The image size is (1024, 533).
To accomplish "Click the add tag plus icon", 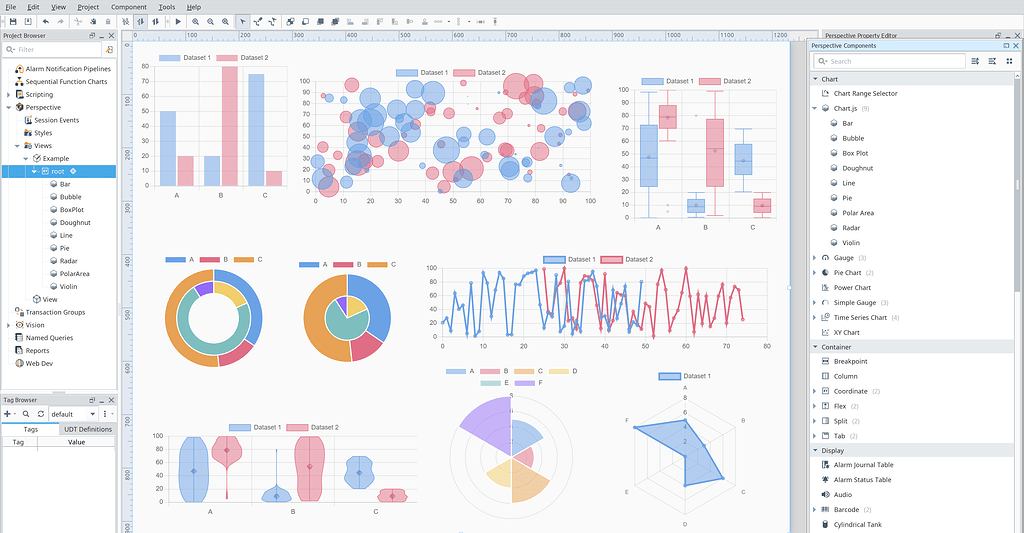I will pos(8,414).
